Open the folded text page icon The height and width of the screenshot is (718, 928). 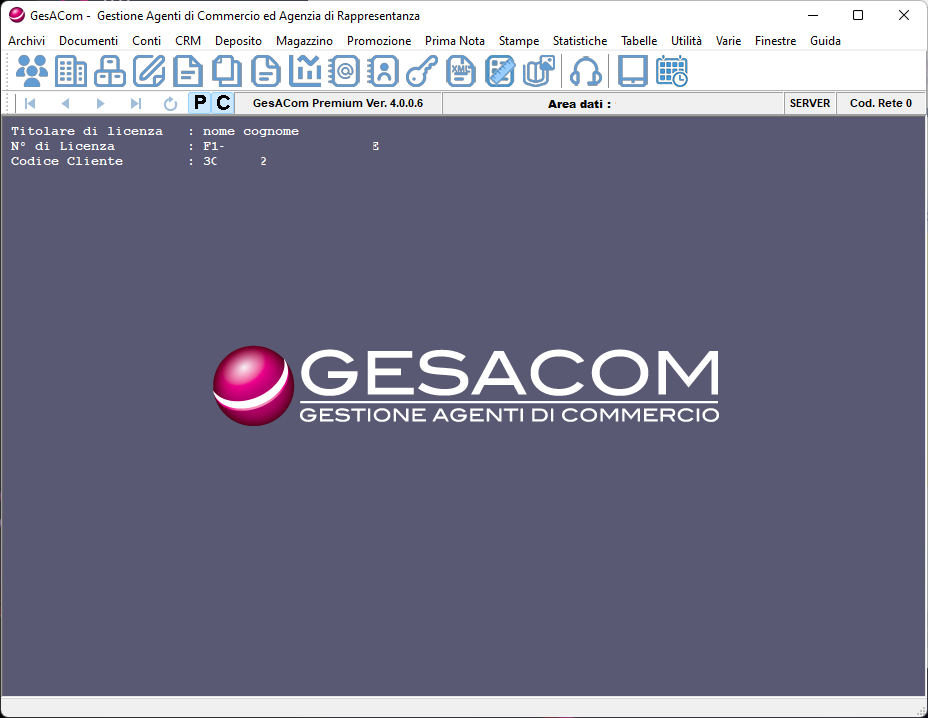266,71
